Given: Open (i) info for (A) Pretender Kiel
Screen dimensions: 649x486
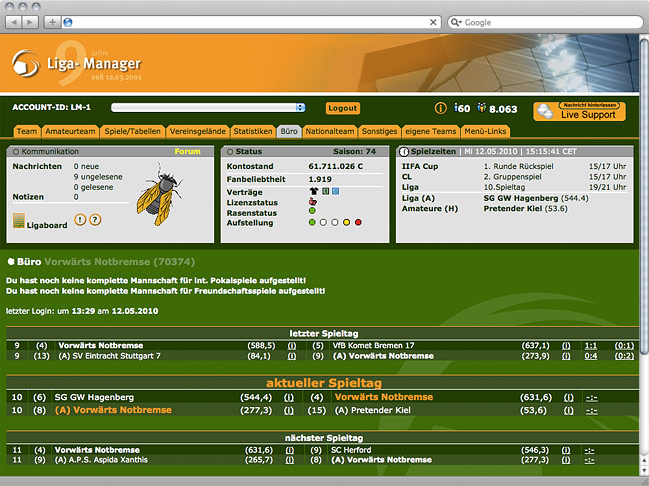Looking at the screenshot, I should click(569, 410).
